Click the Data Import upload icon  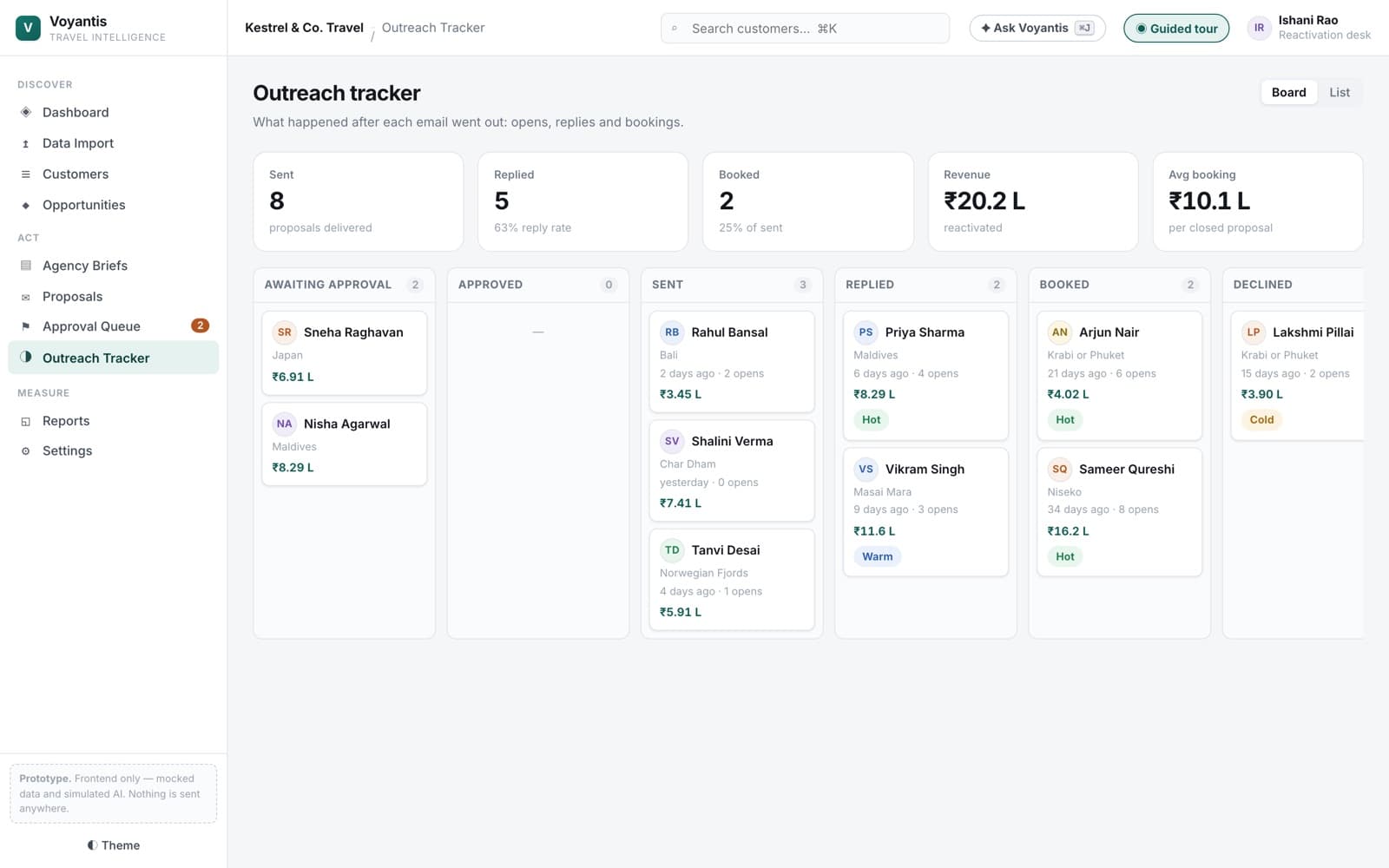tap(26, 143)
